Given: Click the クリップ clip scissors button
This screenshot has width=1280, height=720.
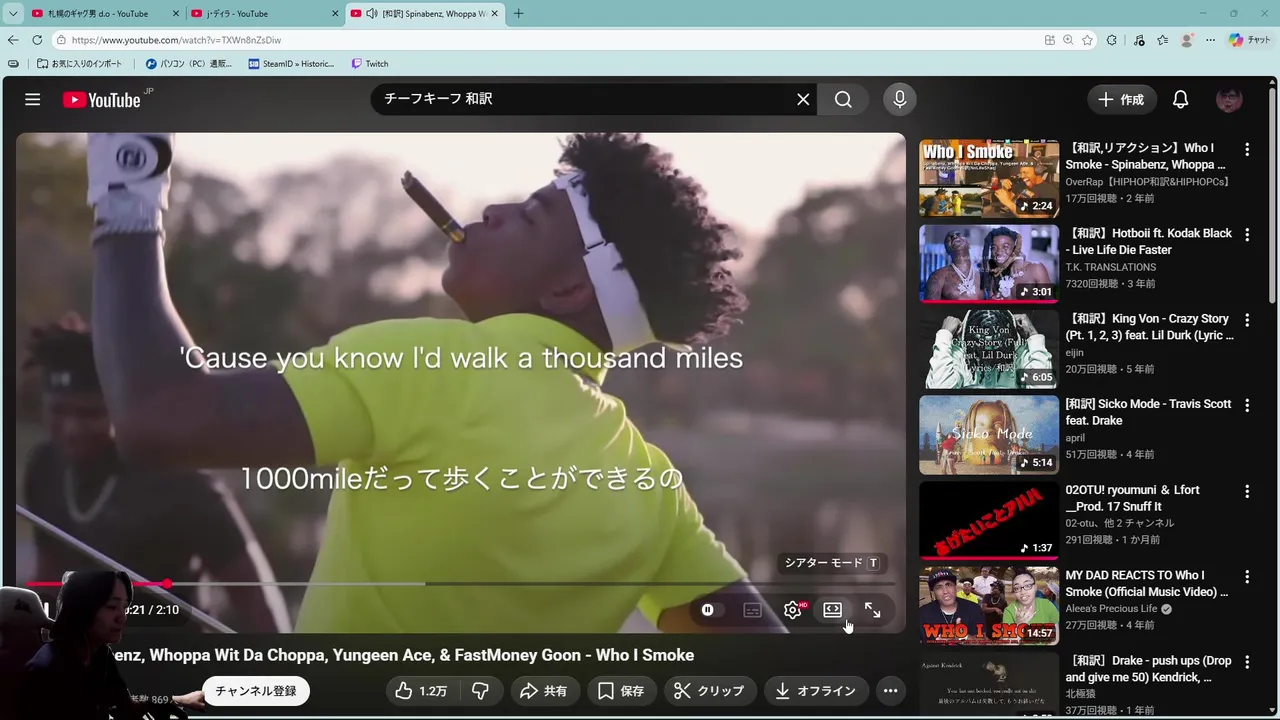Looking at the screenshot, I should pyautogui.click(x=709, y=691).
